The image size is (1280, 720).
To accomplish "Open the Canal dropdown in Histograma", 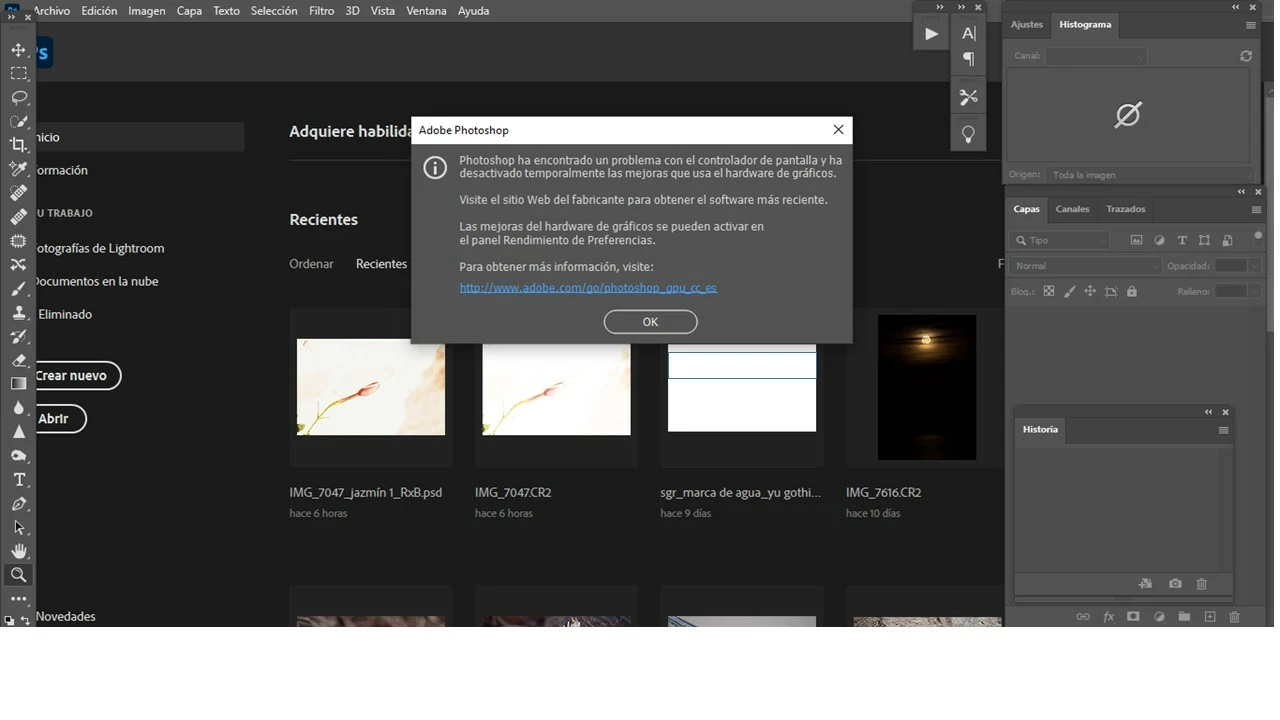I will (x=1096, y=57).
